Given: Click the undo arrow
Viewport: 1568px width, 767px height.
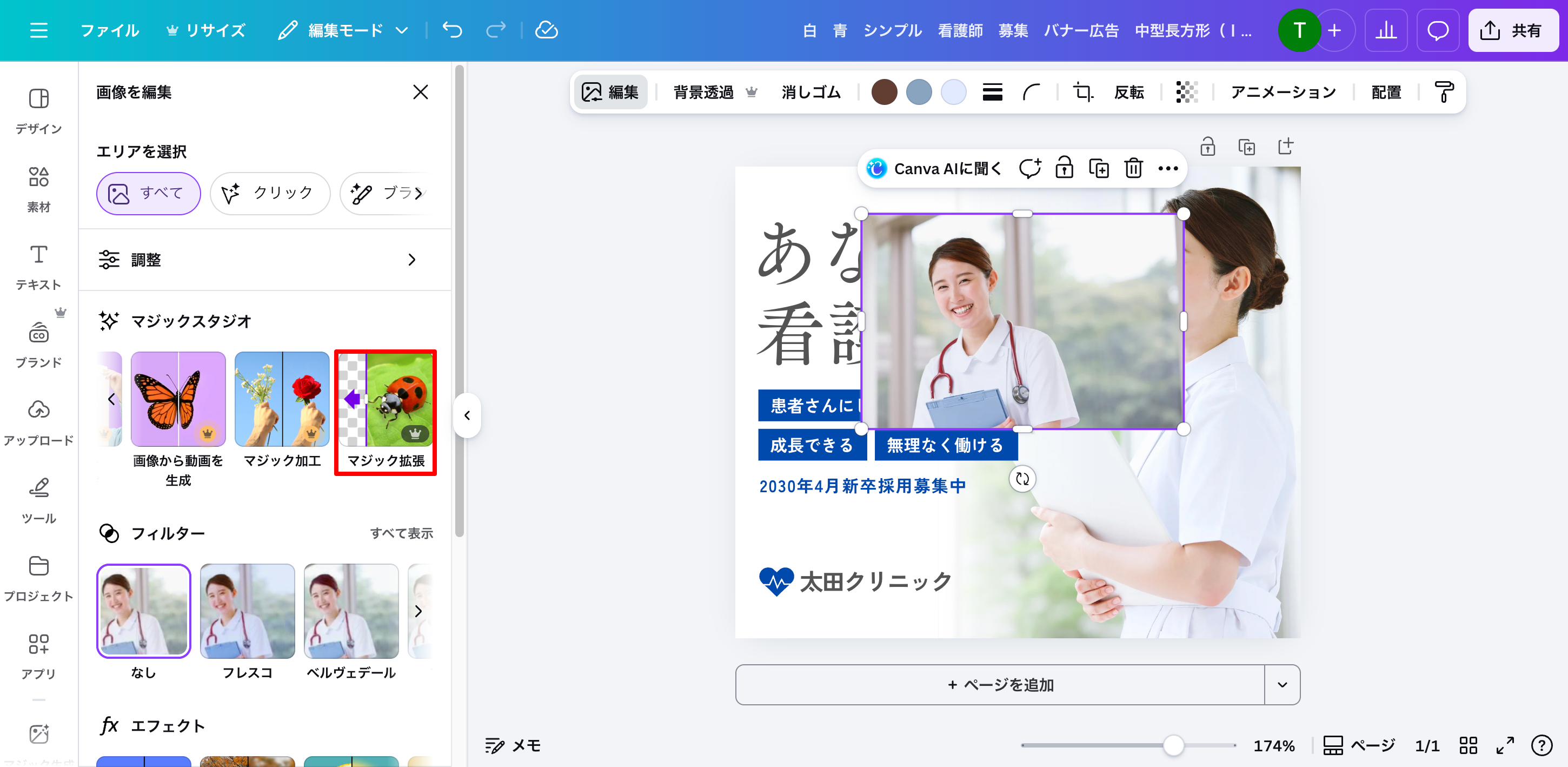Looking at the screenshot, I should [x=452, y=30].
